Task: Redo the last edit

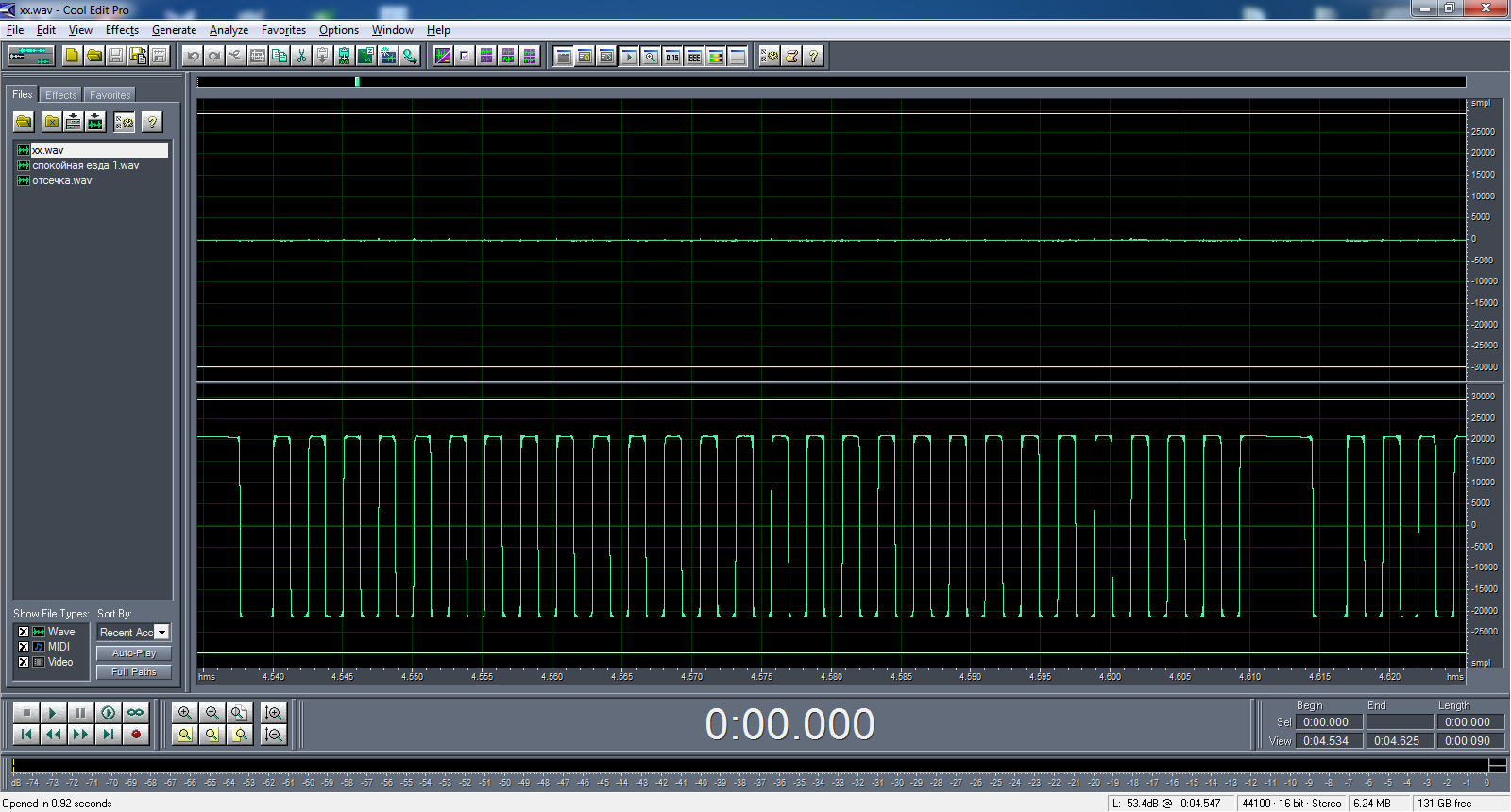Action: [x=214, y=56]
